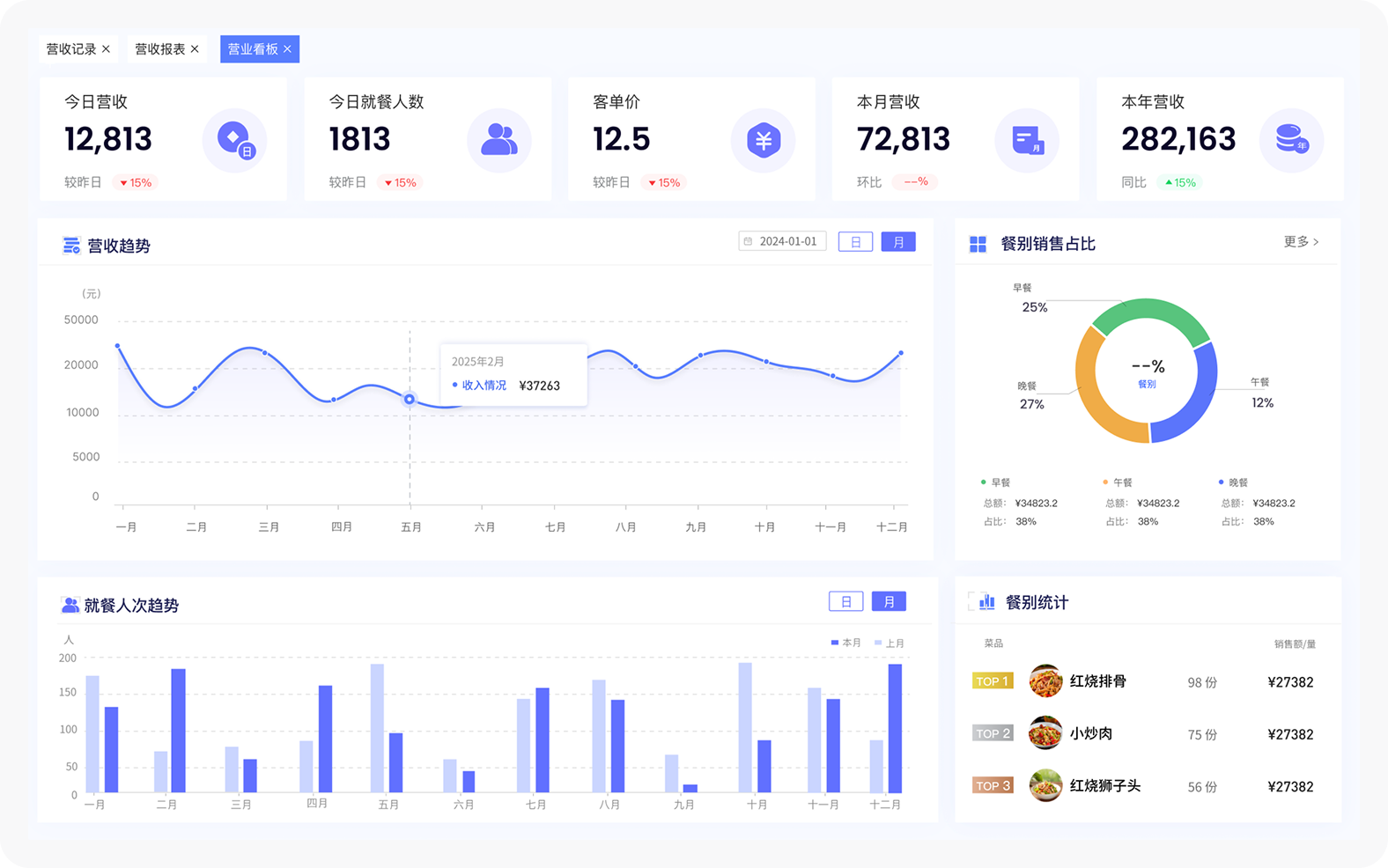Select the 营业看板 tab
The image size is (1388, 868).
pyautogui.click(x=253, y=49)
